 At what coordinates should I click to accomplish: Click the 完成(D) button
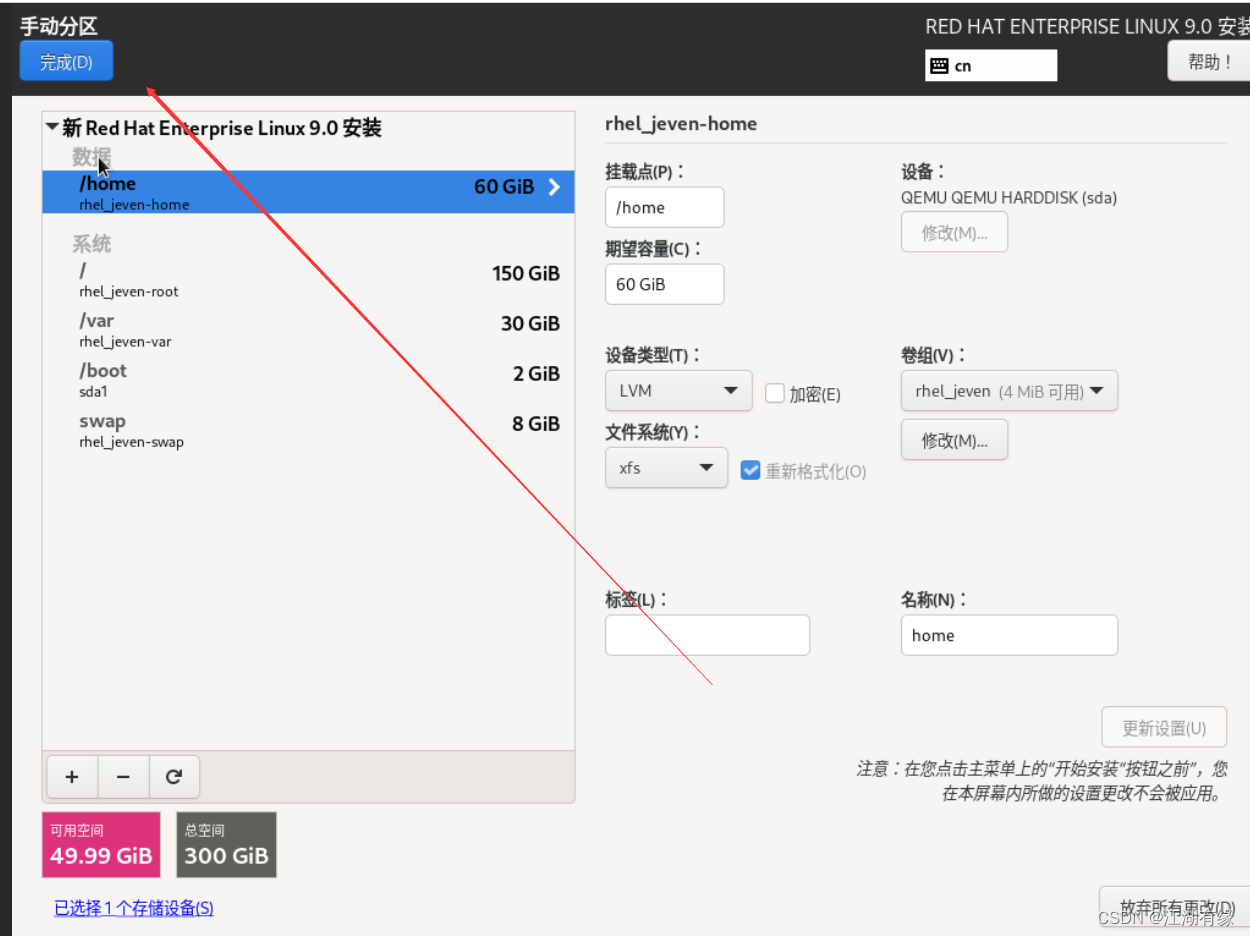pos(66,60)
